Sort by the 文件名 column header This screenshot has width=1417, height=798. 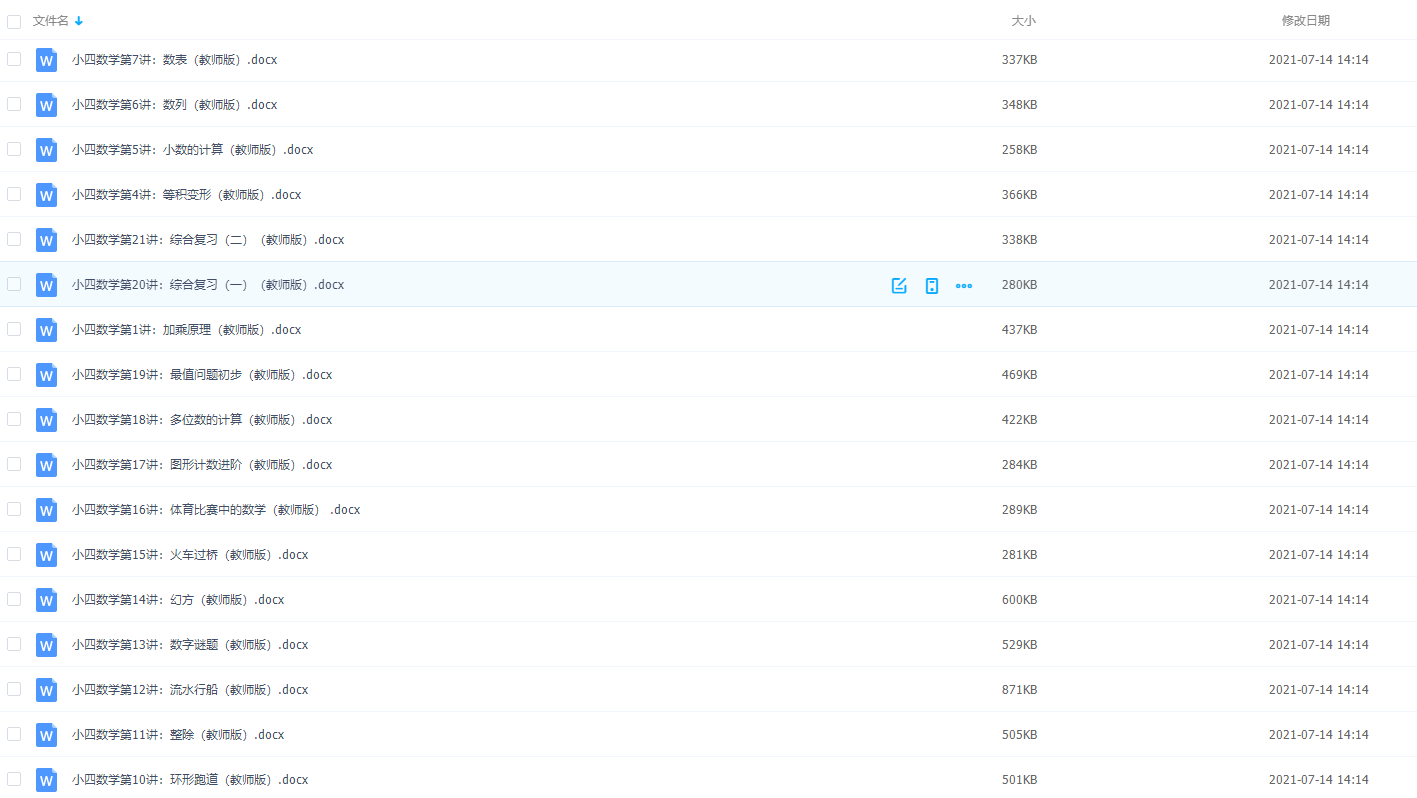pyautogui.click(x=51, y=21)
